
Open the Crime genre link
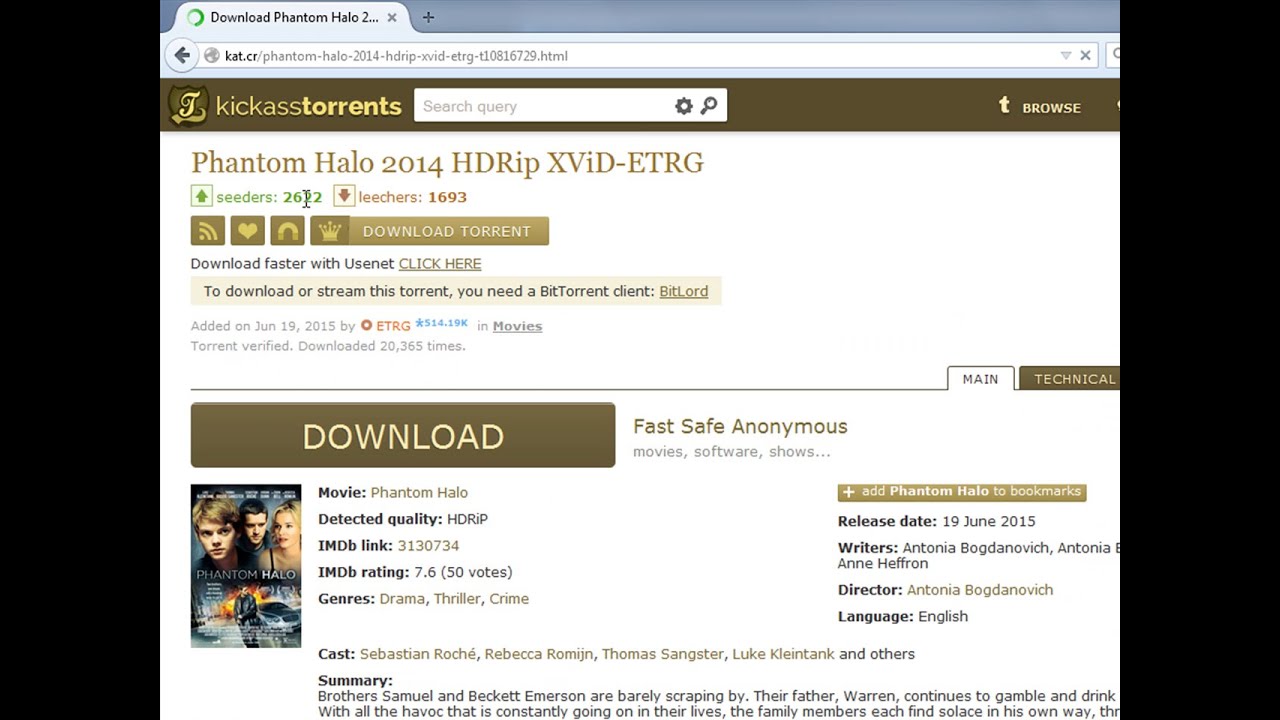[509, 599]
